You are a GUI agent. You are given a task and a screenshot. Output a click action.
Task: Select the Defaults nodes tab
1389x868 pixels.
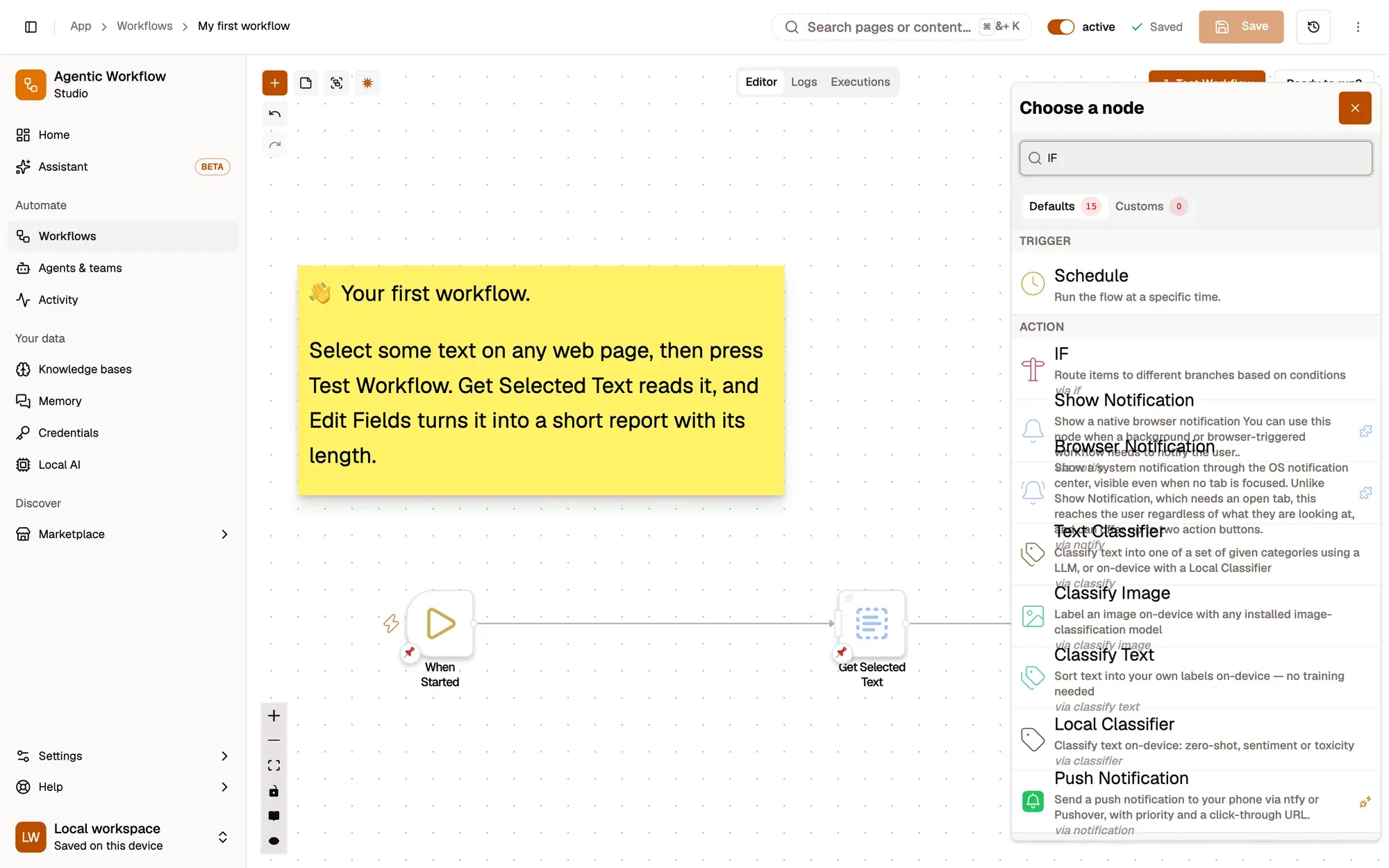[1064, 206]
